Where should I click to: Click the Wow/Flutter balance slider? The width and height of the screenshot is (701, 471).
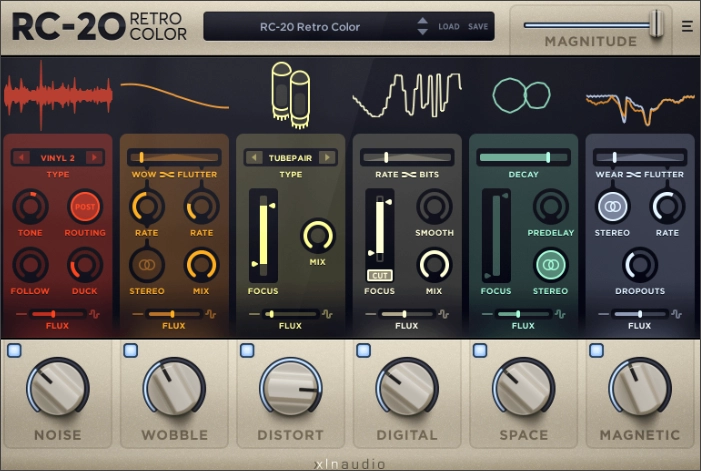coord(174,157)
